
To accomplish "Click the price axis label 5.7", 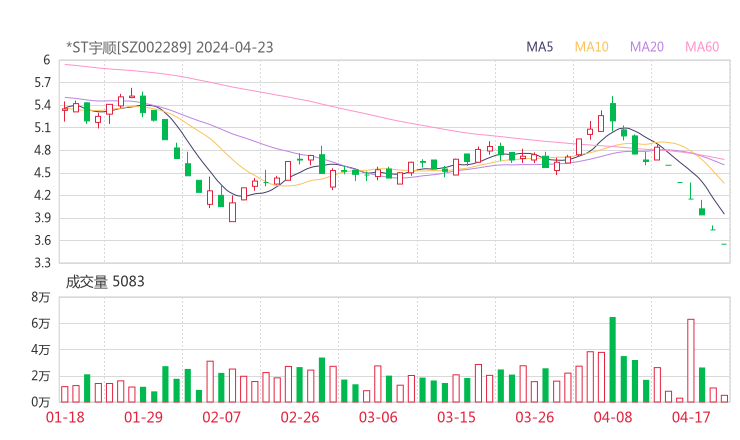I will 42,83.
